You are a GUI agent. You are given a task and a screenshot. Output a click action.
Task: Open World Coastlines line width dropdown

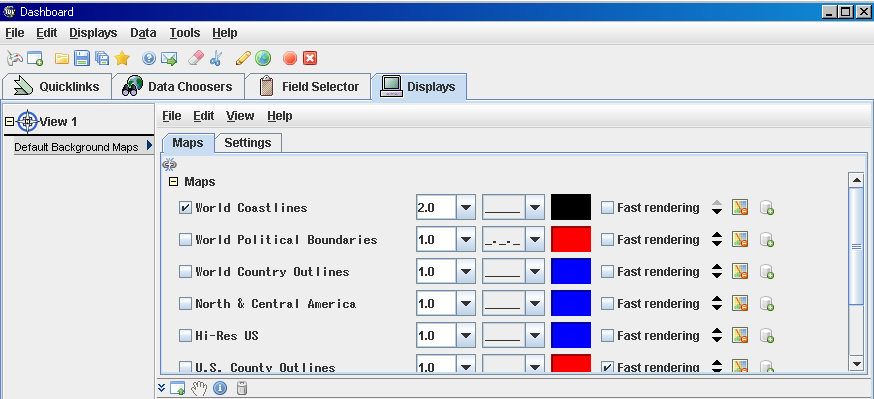pos(465,208)
